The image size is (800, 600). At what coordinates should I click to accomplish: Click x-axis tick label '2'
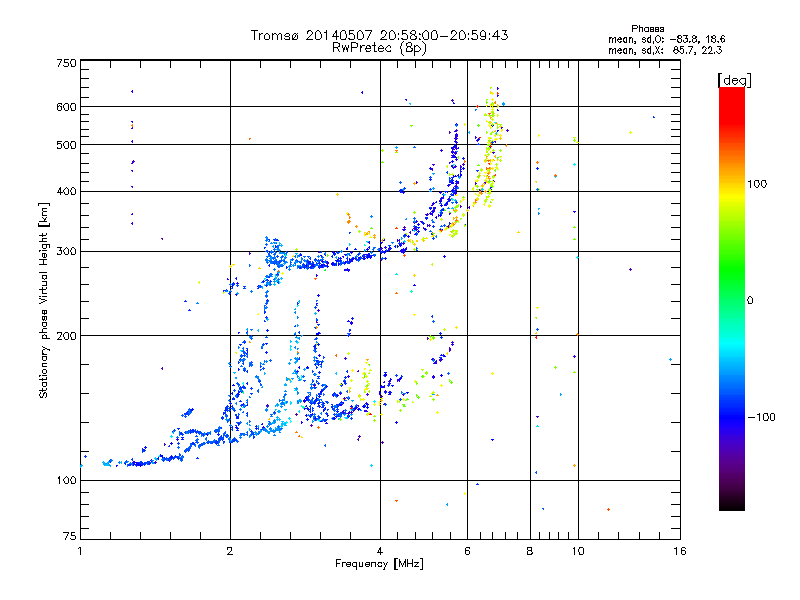[x=230, y=551]
